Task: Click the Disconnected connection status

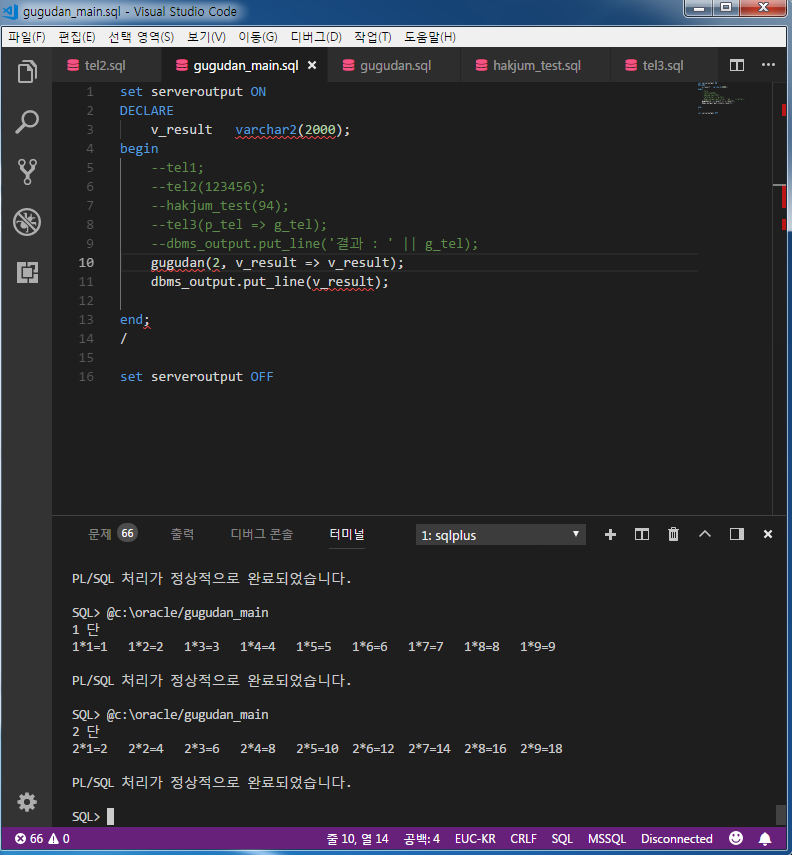Action: pyautogui.click(x=676, y=839)
